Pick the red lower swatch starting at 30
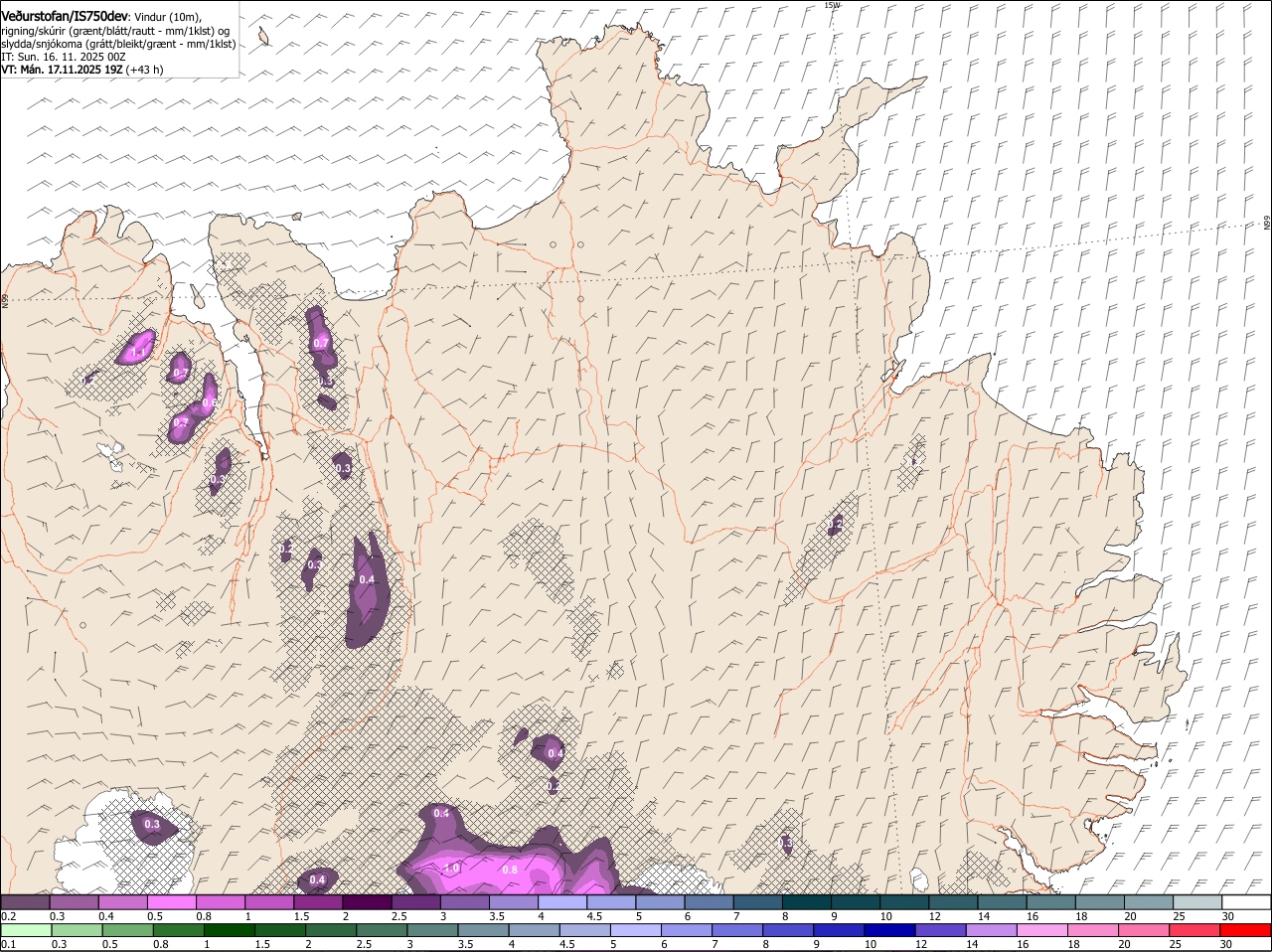The image size is (1272, 952). (x=1246, y=930)
